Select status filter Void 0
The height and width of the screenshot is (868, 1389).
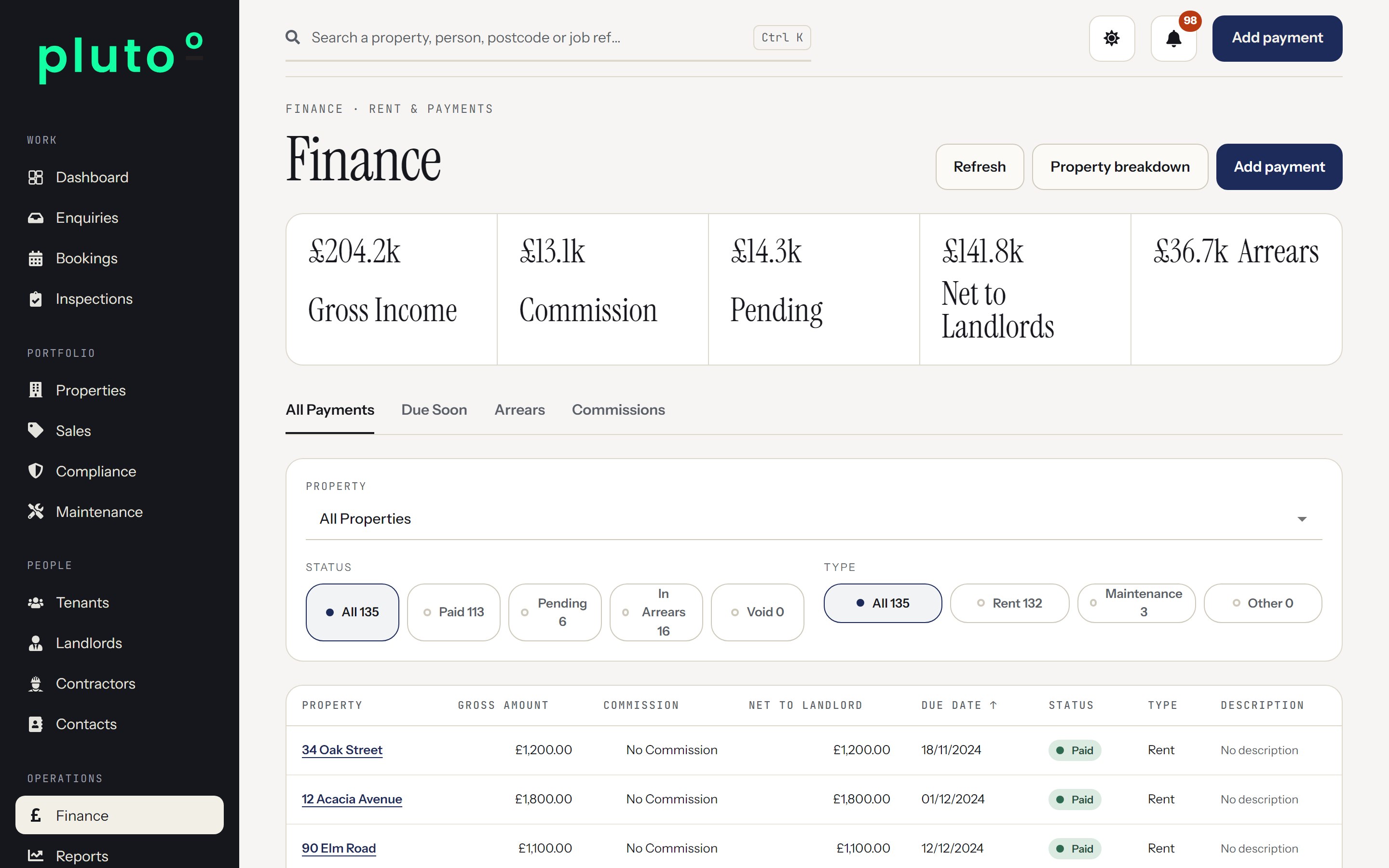pyautogui.click(x=758, y=612)
